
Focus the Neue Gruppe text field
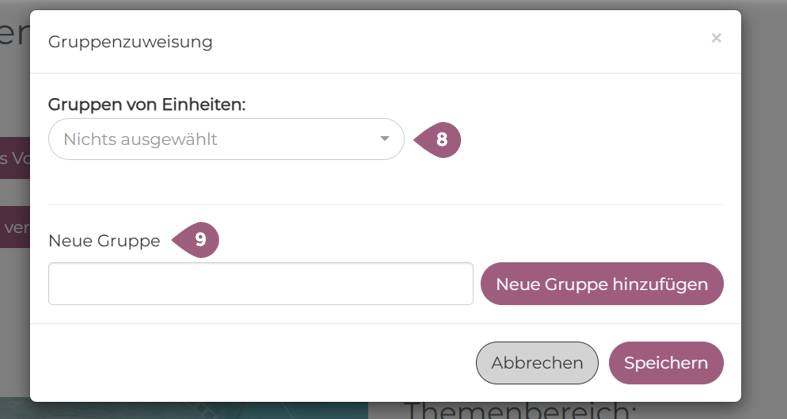pyautogui.click(x=260, y=284)
